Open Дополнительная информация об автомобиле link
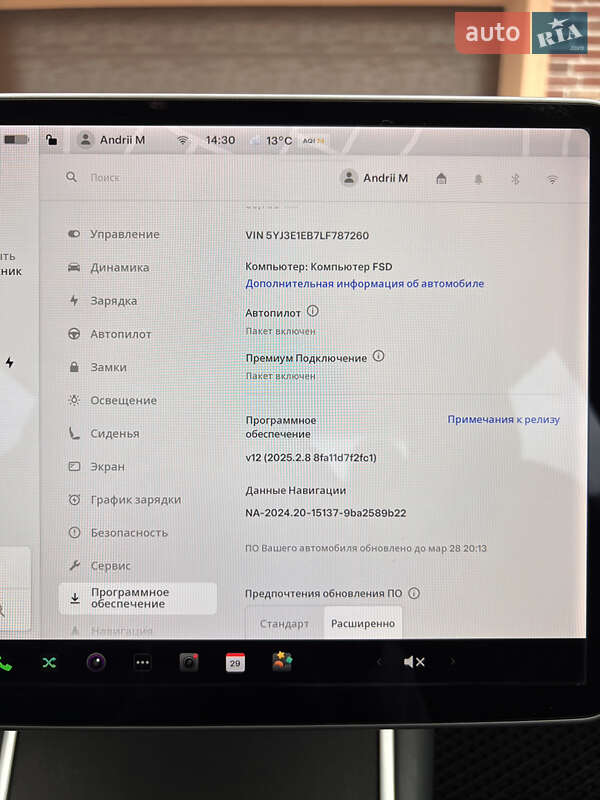 click(364, 283)
